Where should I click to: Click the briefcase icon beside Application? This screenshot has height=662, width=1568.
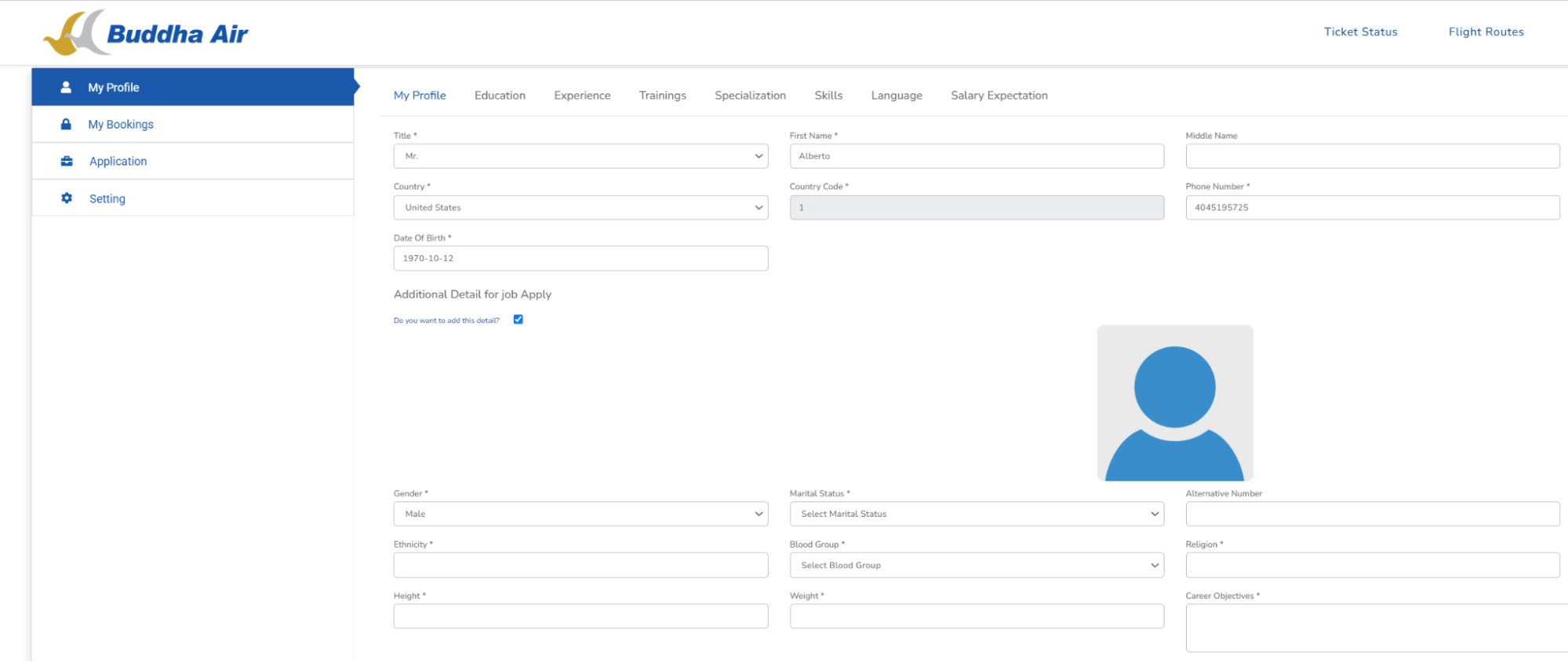[x=67, y=161]
